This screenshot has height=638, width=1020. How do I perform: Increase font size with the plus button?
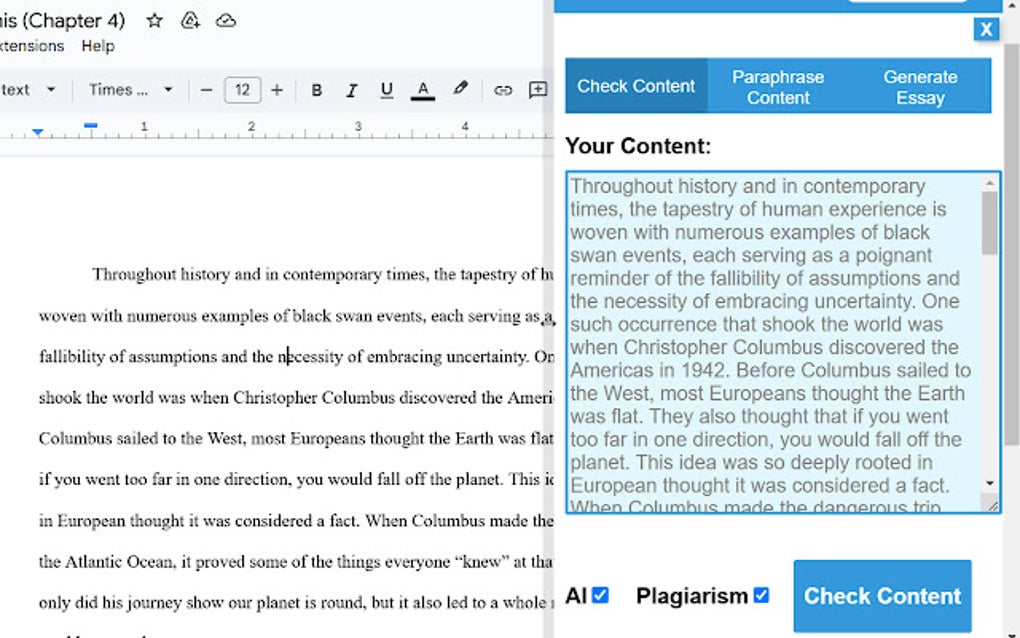(277, 90)
